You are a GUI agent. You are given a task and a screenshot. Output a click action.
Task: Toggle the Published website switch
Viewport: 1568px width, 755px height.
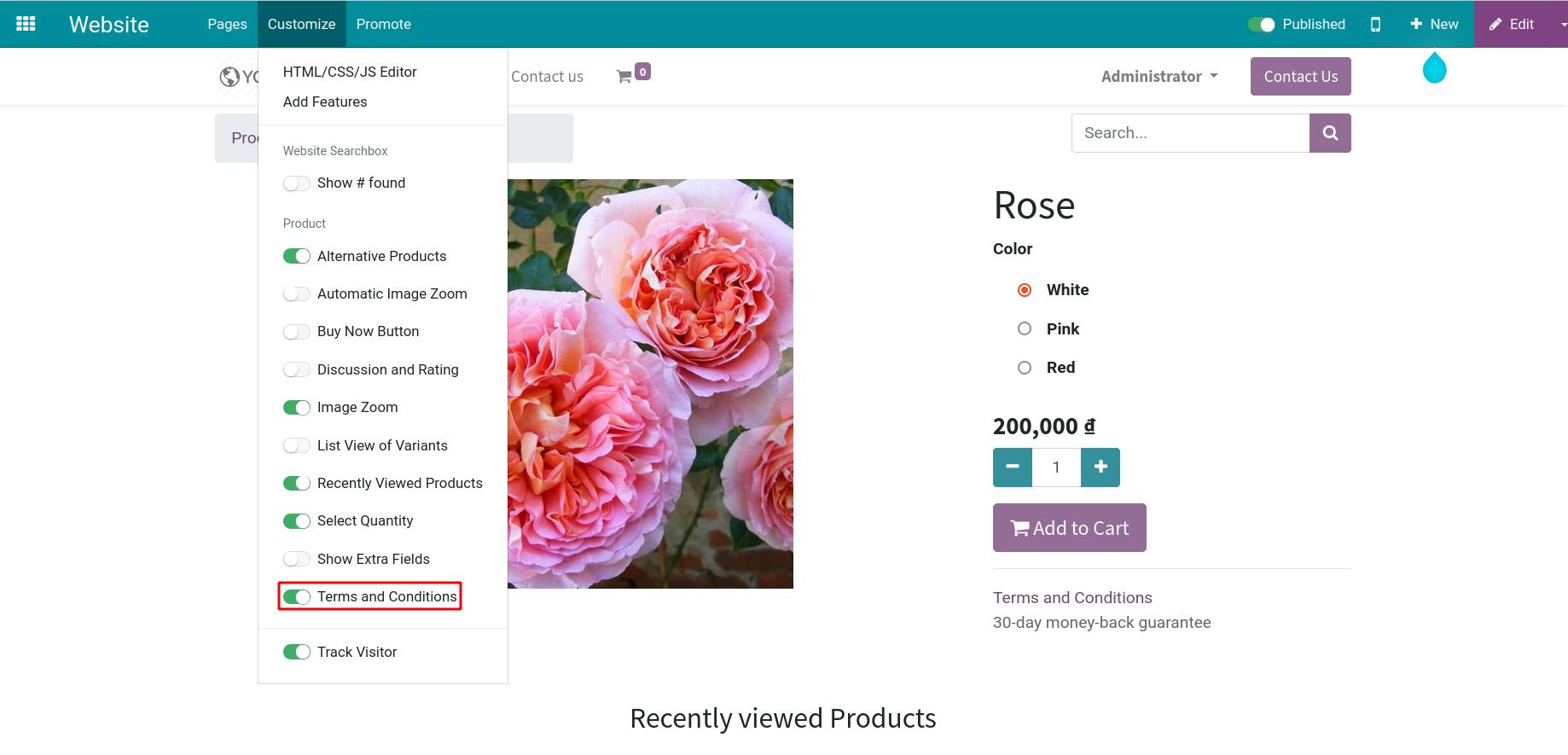point(1261,24)
